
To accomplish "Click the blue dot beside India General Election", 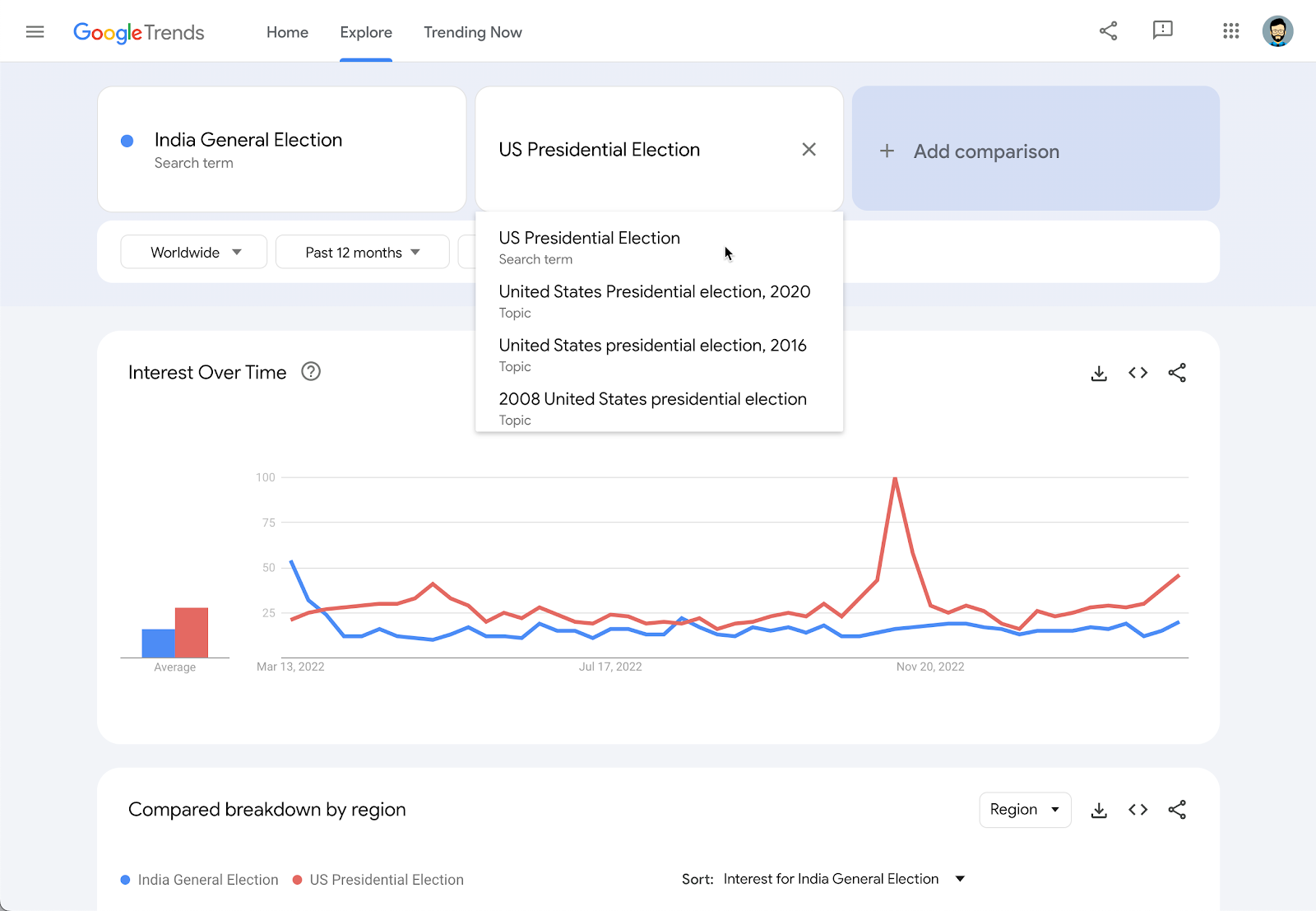I will click(x=127, y=141).
